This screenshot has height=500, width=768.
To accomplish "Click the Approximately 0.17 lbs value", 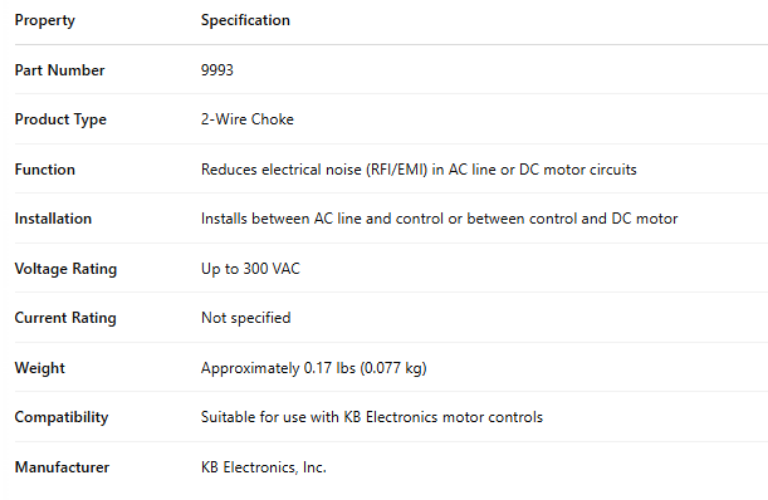I will point(313,368).
